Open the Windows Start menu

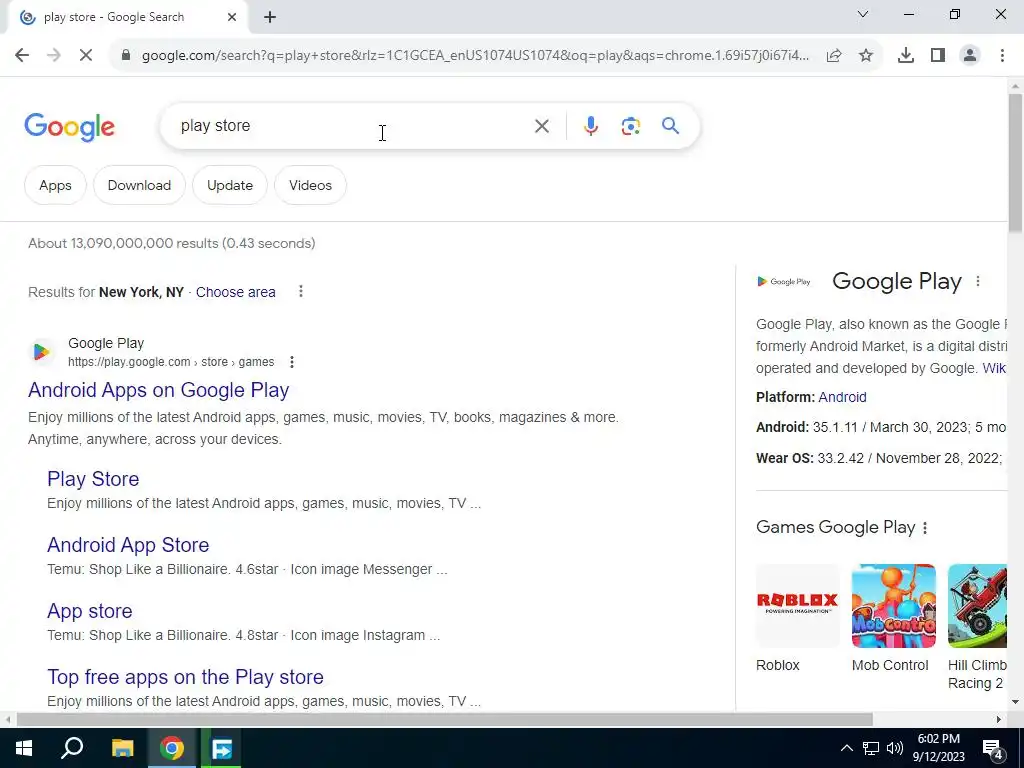tap(24, 748)
